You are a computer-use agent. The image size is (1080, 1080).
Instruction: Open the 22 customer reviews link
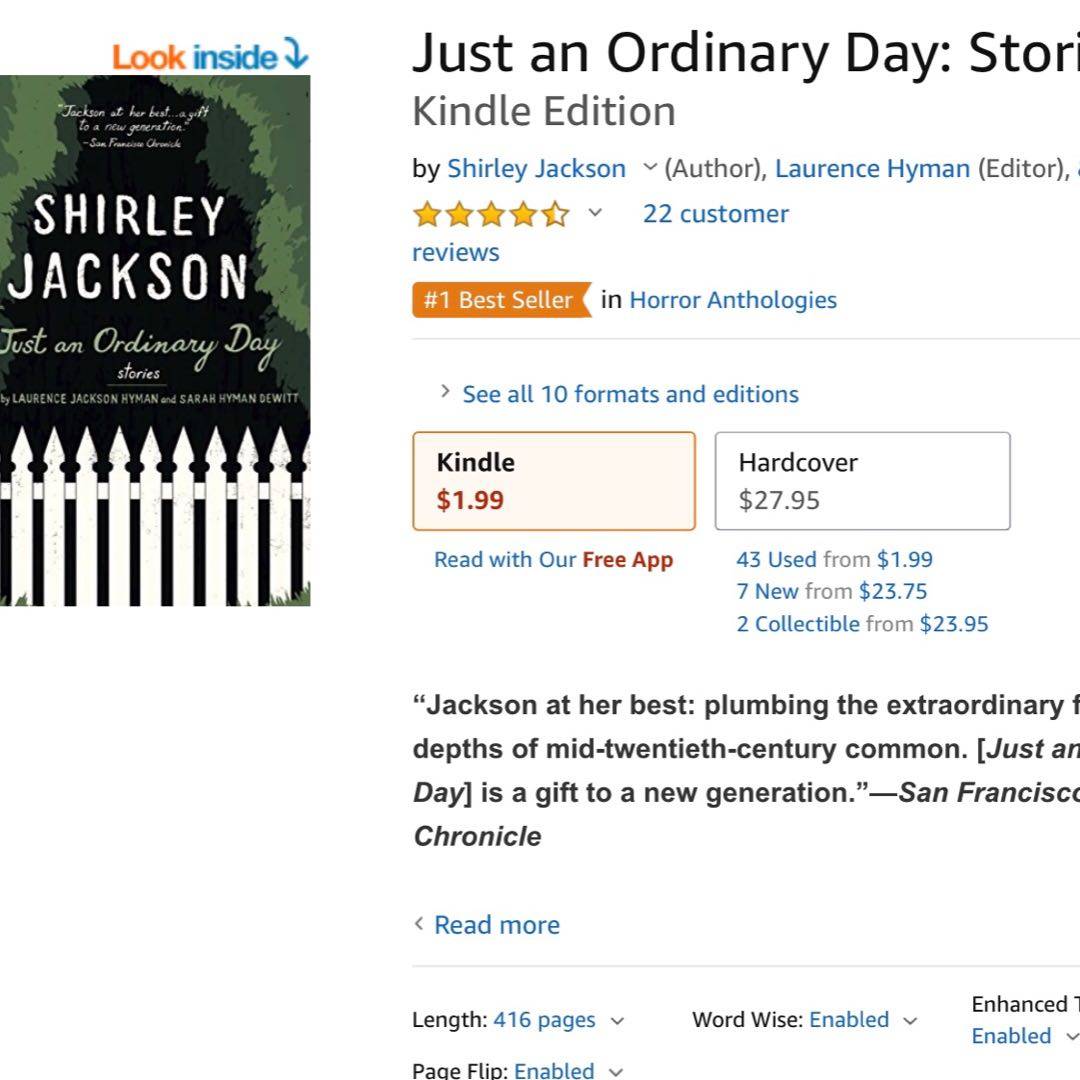pyautogui.click(x=715, y=214)
